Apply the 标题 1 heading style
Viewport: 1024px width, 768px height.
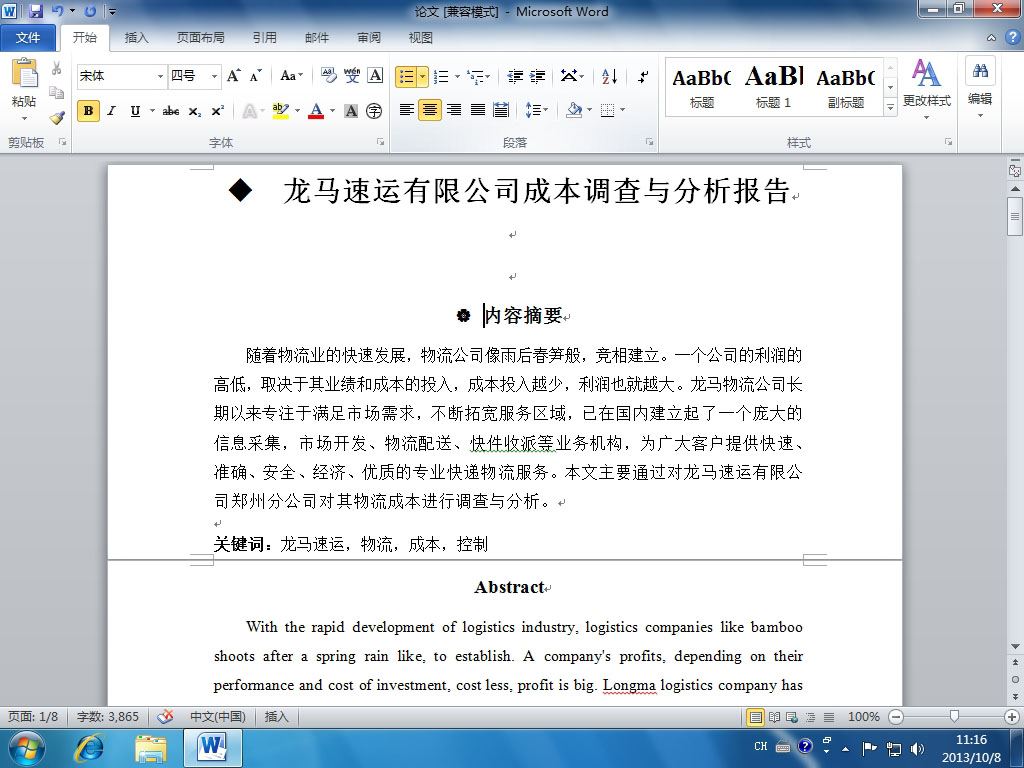point(773,88)
